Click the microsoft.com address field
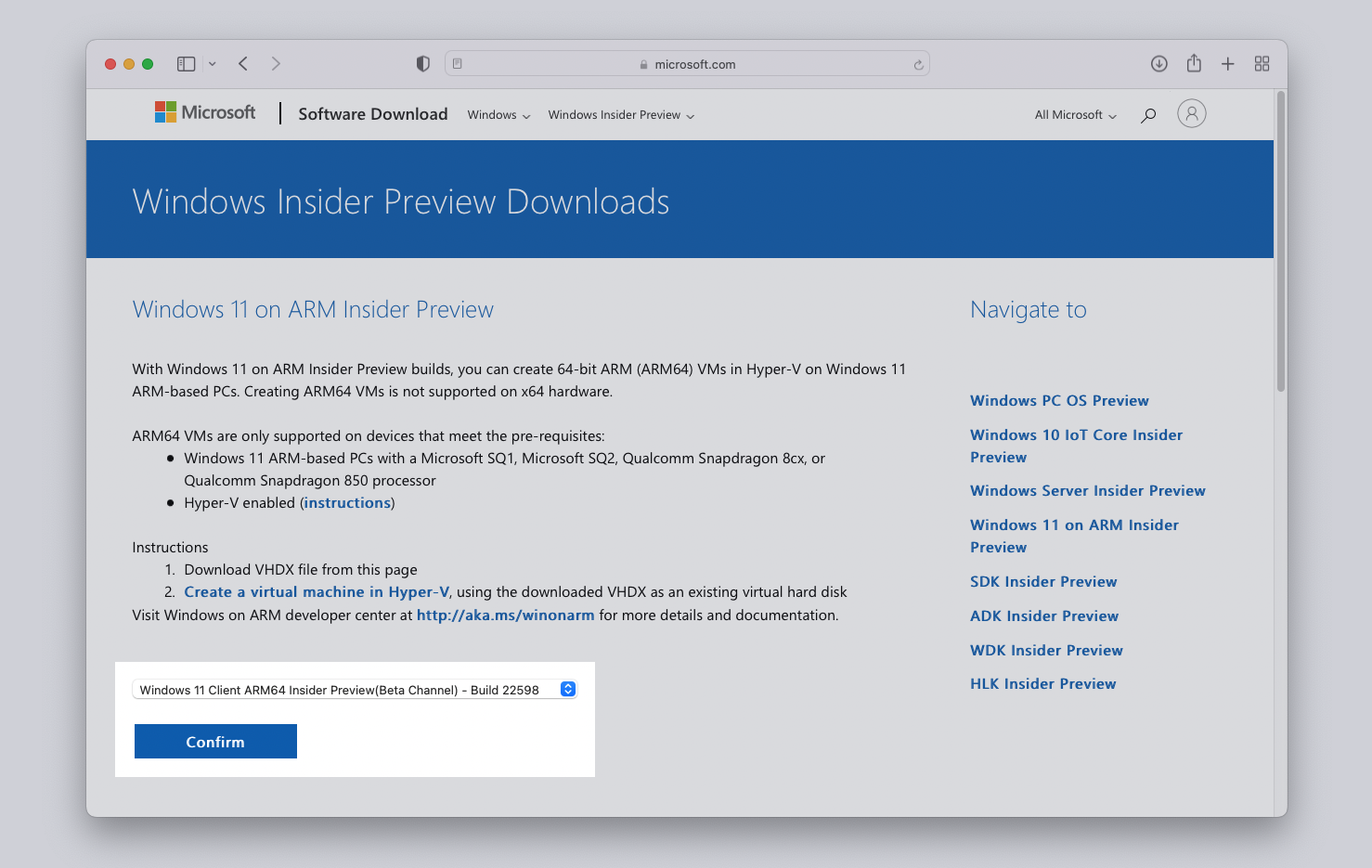Screen dimensions: 1372x868 pos(687,64)
